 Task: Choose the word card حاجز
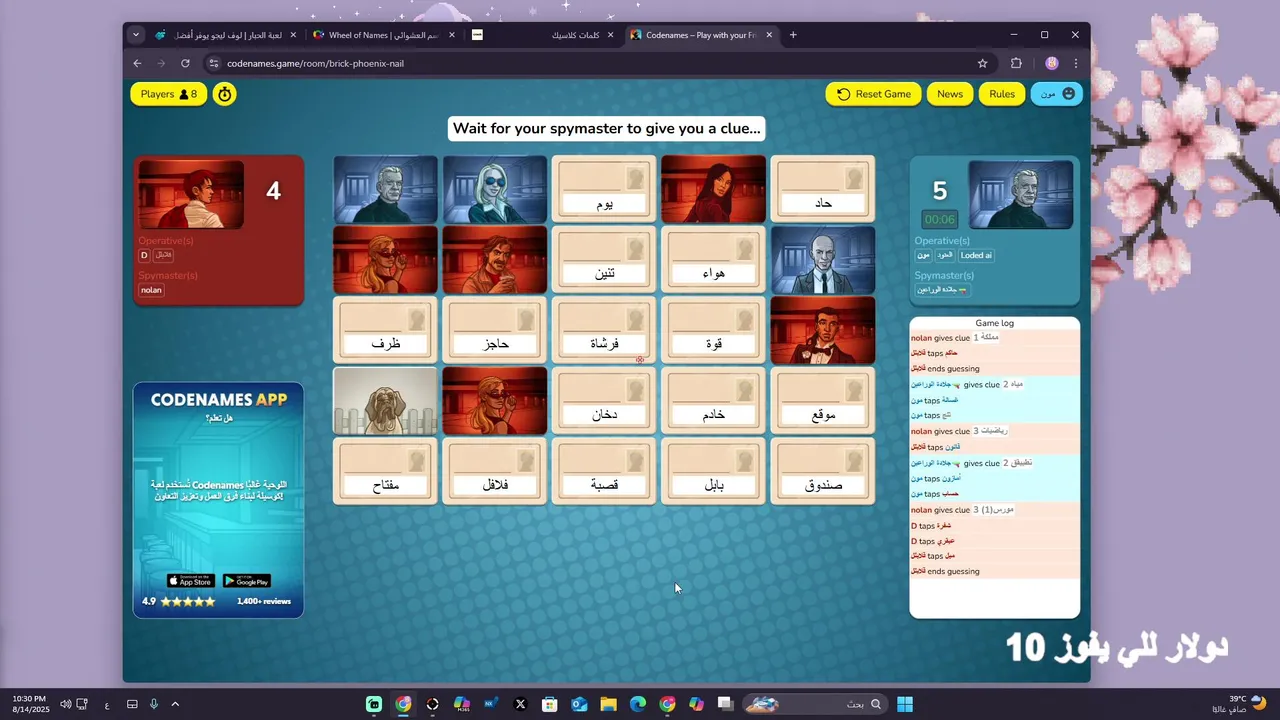coord(495,330)
